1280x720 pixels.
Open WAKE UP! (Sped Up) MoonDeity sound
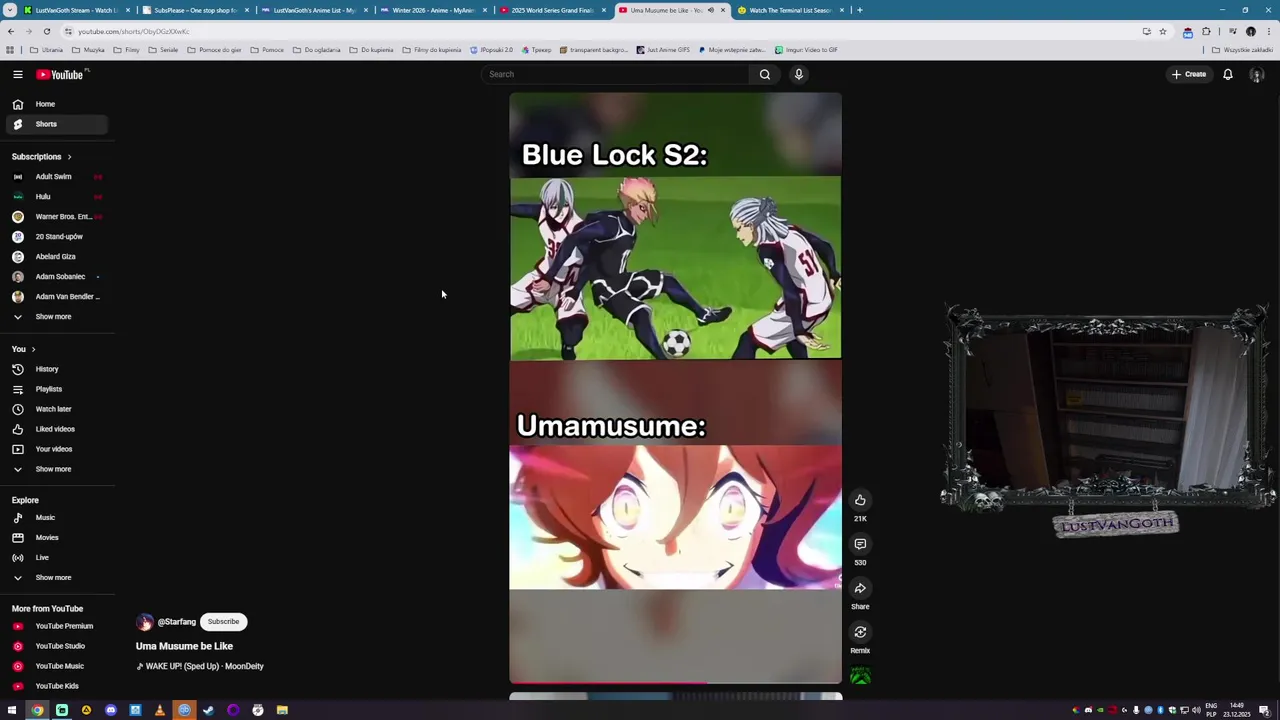coord(200,666)
